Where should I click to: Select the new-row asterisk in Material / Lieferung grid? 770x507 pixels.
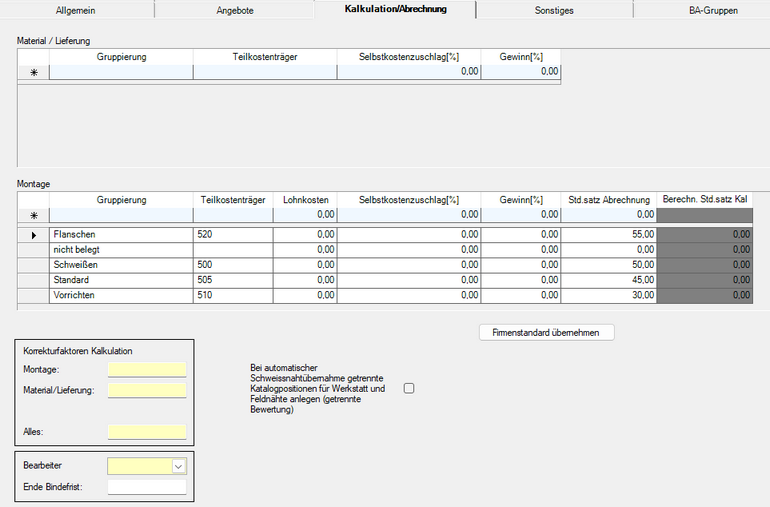(x=33, y=73)
